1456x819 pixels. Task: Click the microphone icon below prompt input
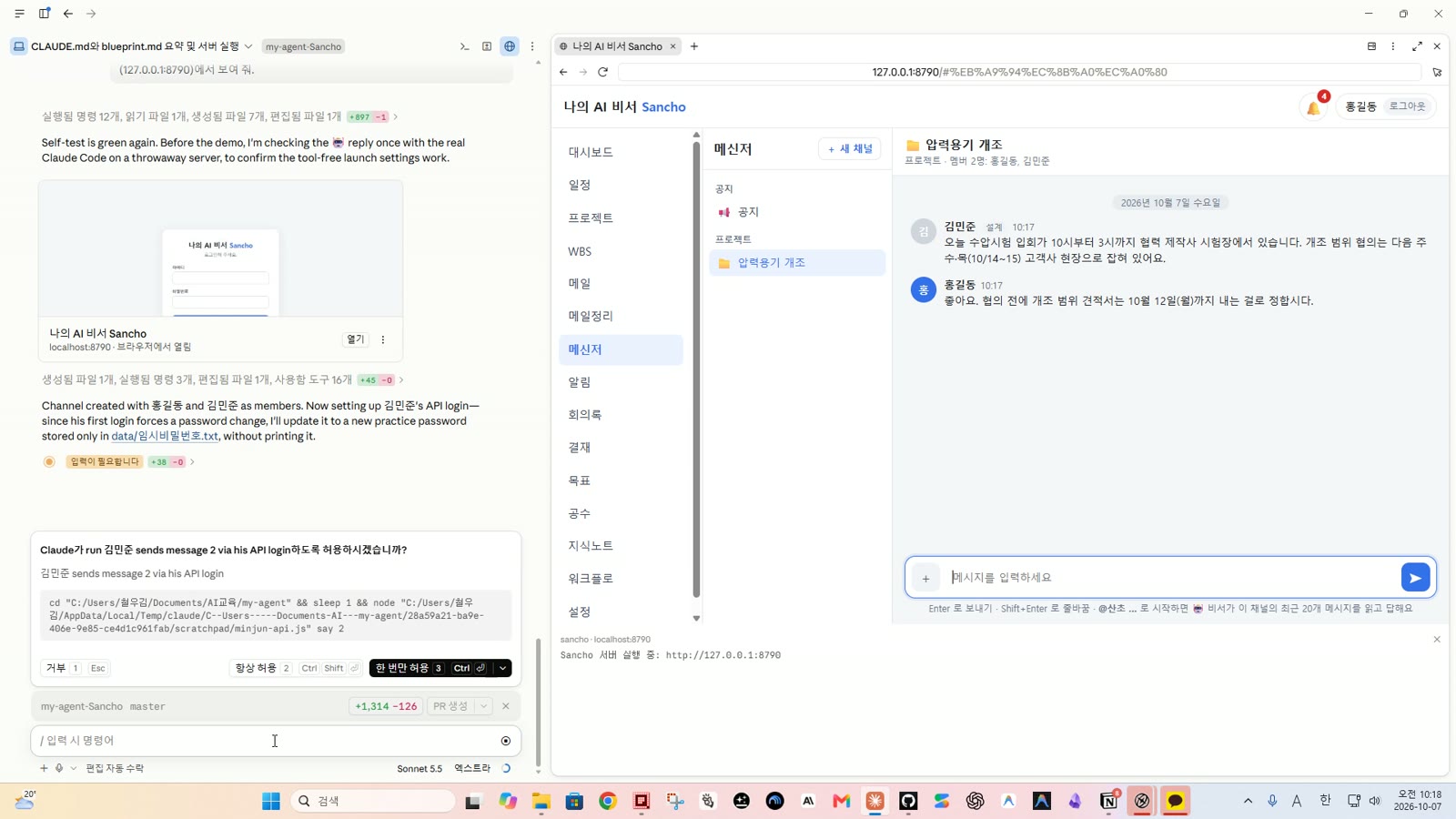click(x=59, y=768)
